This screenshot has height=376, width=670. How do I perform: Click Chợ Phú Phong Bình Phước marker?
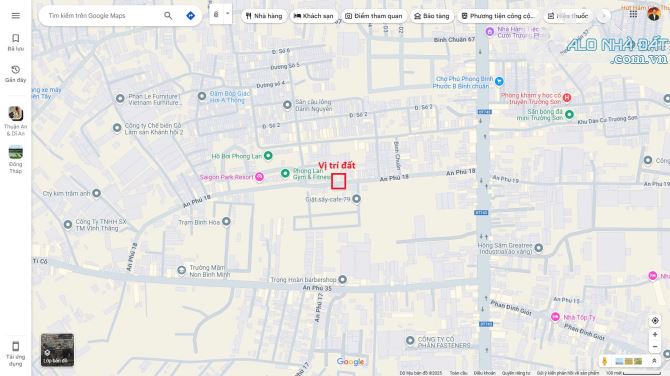pyautogui.click(x=499, y=81)
